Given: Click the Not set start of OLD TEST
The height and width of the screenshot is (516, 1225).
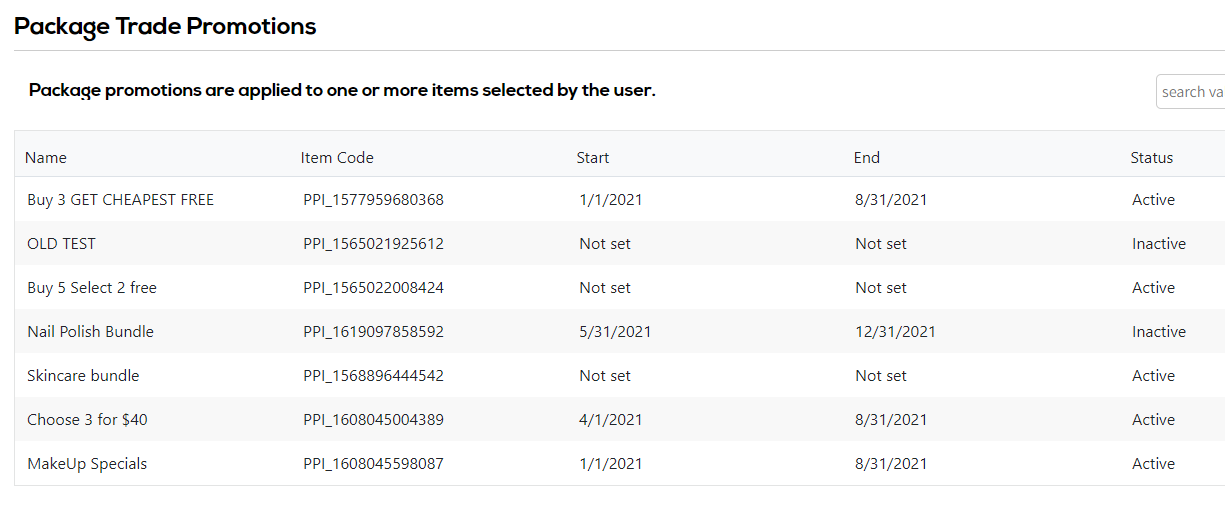Looking at the screenshot, I should (x=605, y=243).
